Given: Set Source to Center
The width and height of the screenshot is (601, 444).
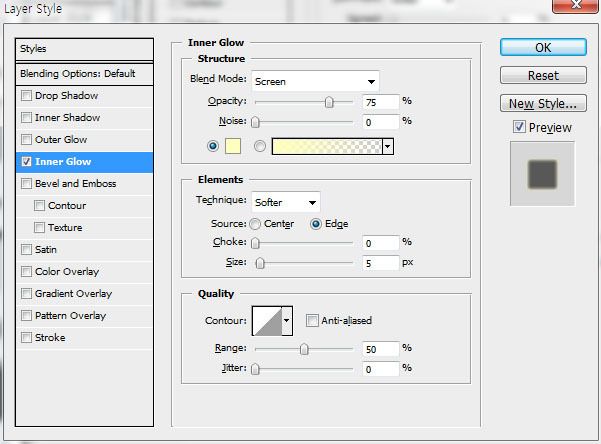Looking at the screenshot, I should point(255,224).
